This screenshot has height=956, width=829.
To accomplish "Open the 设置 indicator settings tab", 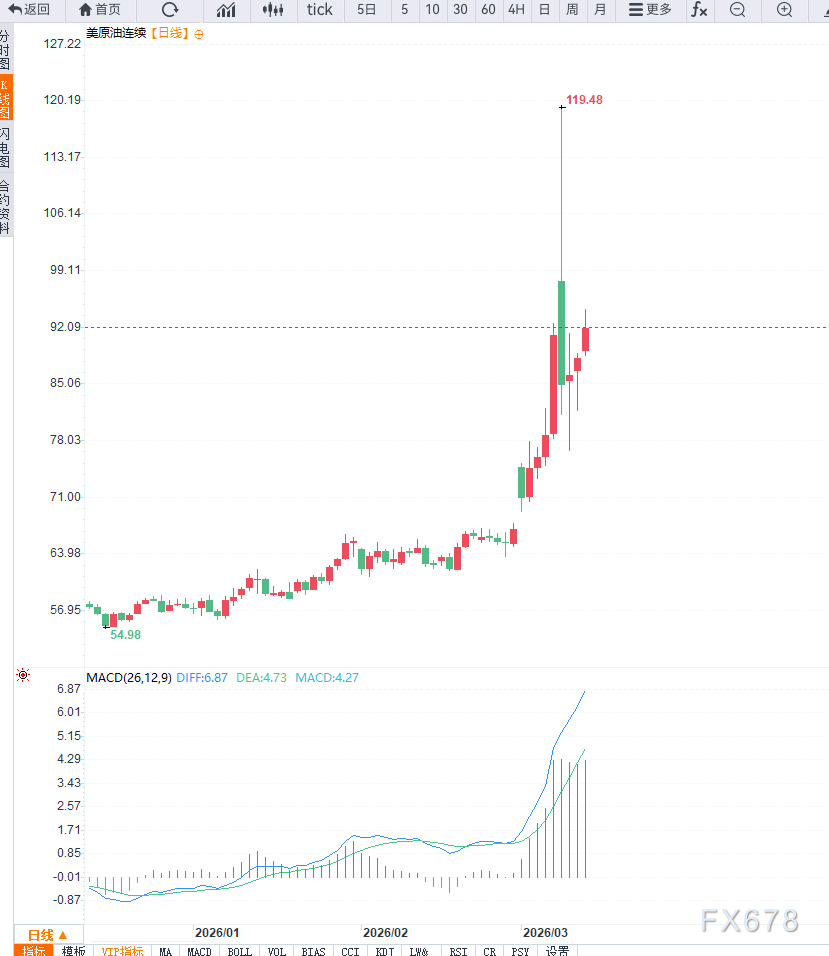I will [x=557, y=951].
